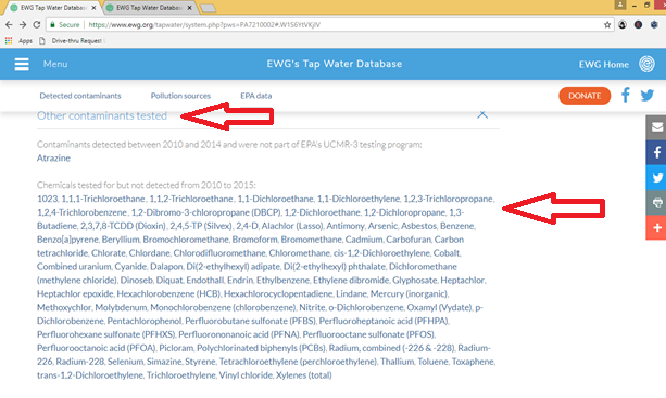Print page using side bar icon
This screenshot has width=666, height=398.
point(657,203)
